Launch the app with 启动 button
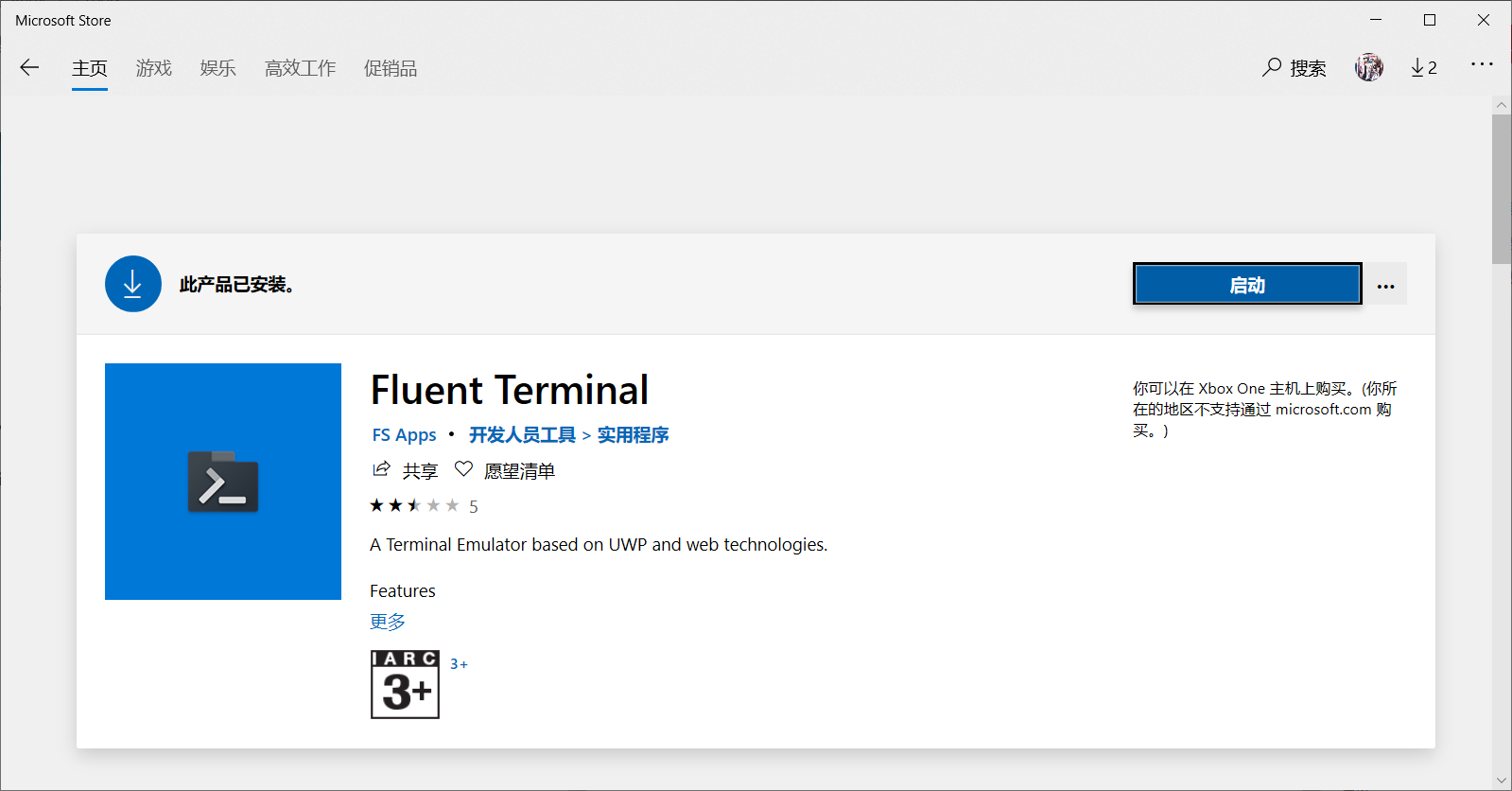 1247,284
